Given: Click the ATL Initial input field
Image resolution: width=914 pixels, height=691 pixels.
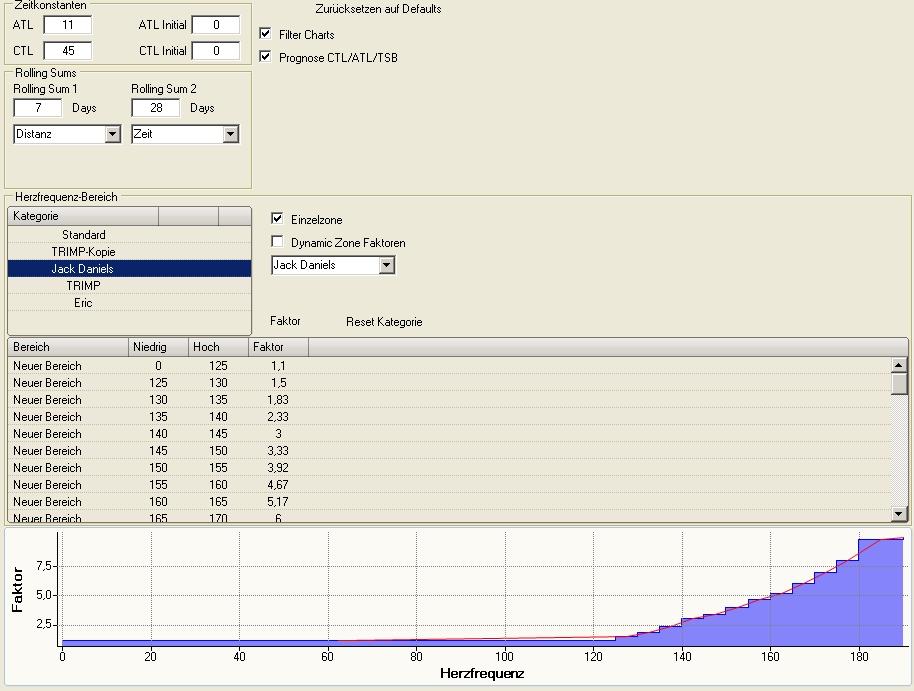Looking at the screenshot, I should pos(216,25).
